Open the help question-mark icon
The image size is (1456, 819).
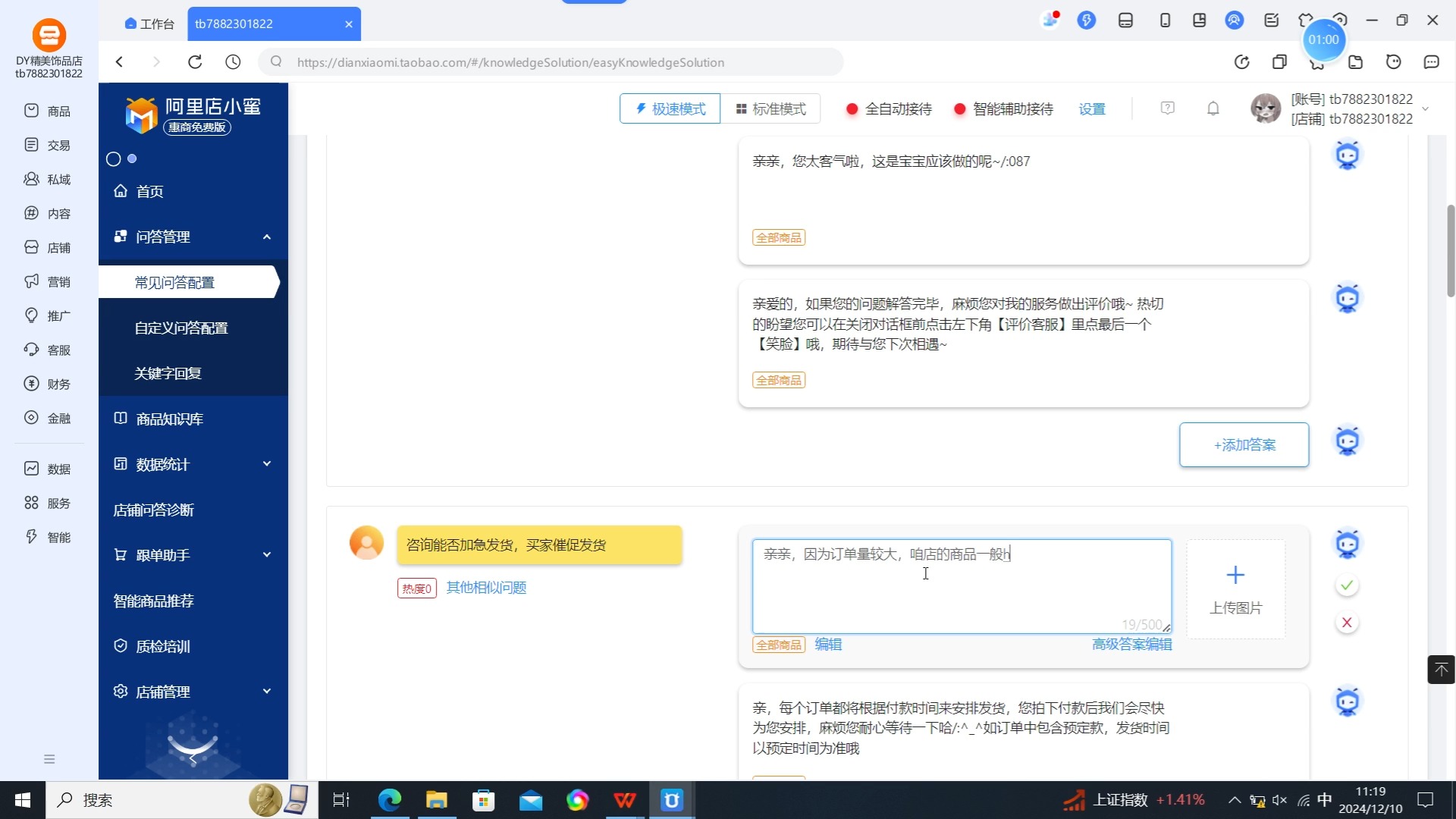(1166, 108)
